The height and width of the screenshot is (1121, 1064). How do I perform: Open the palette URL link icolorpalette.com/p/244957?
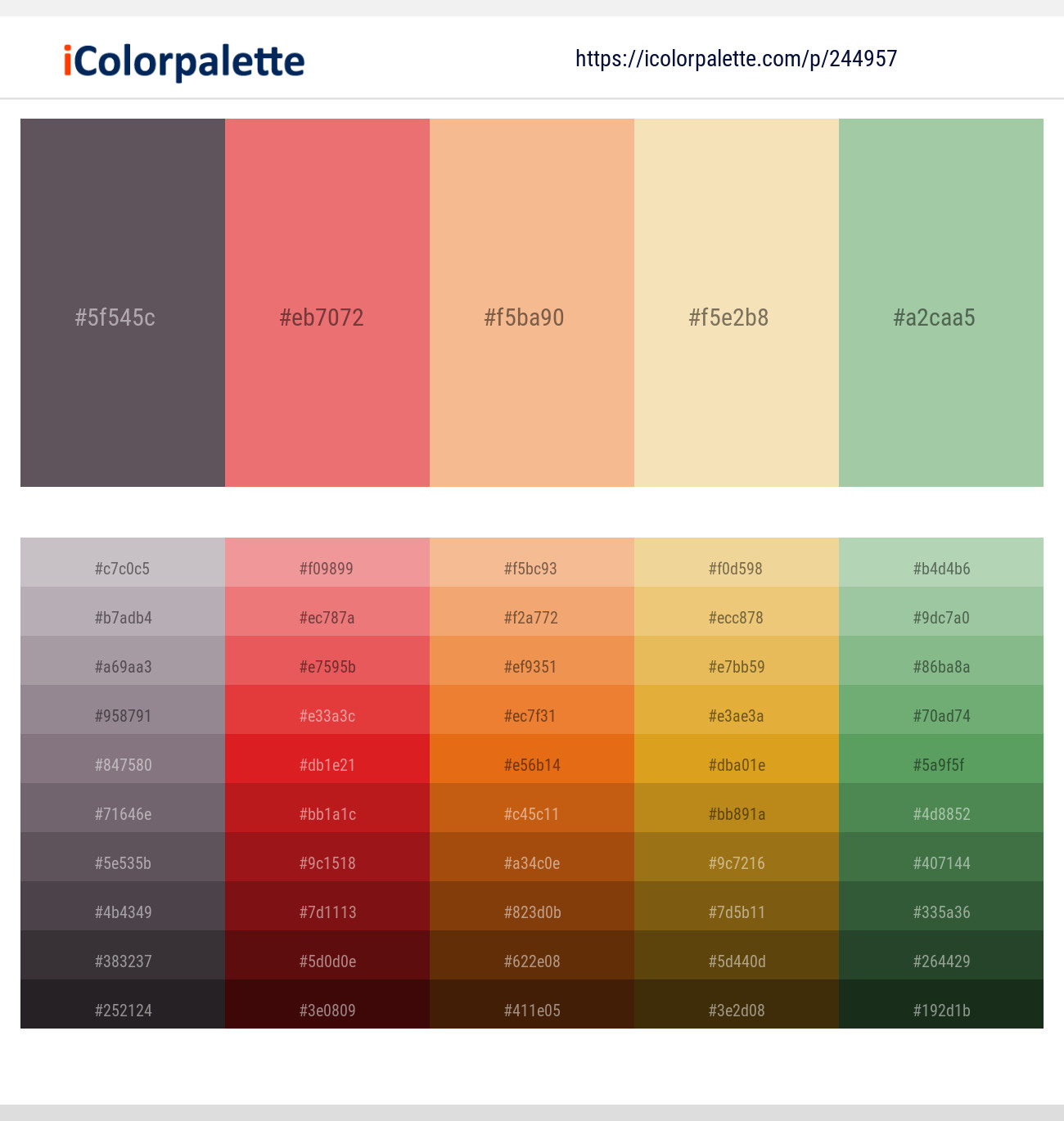tap(735, 58)
